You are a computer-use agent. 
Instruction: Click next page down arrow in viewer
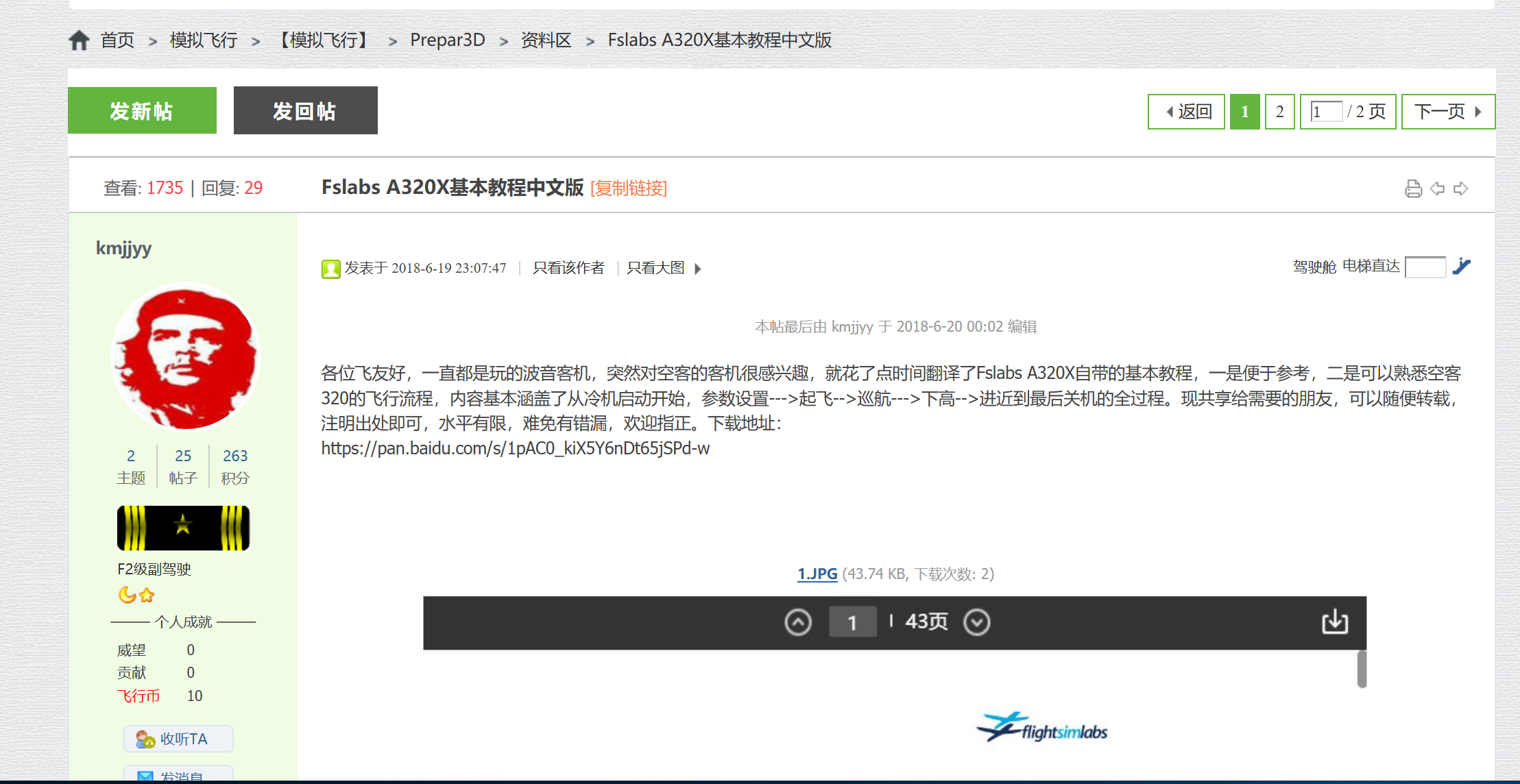click(x=976, y=622)
